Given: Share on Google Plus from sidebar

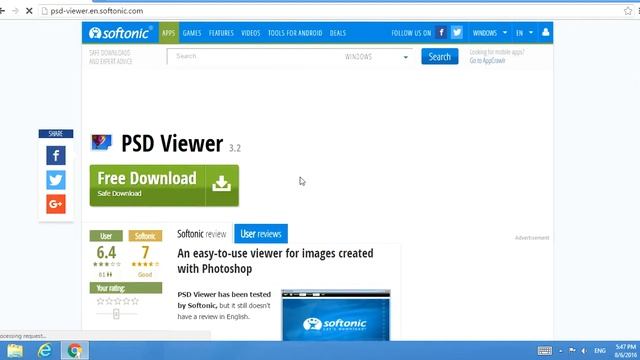Looking at the screenshot, I should 56,204.
